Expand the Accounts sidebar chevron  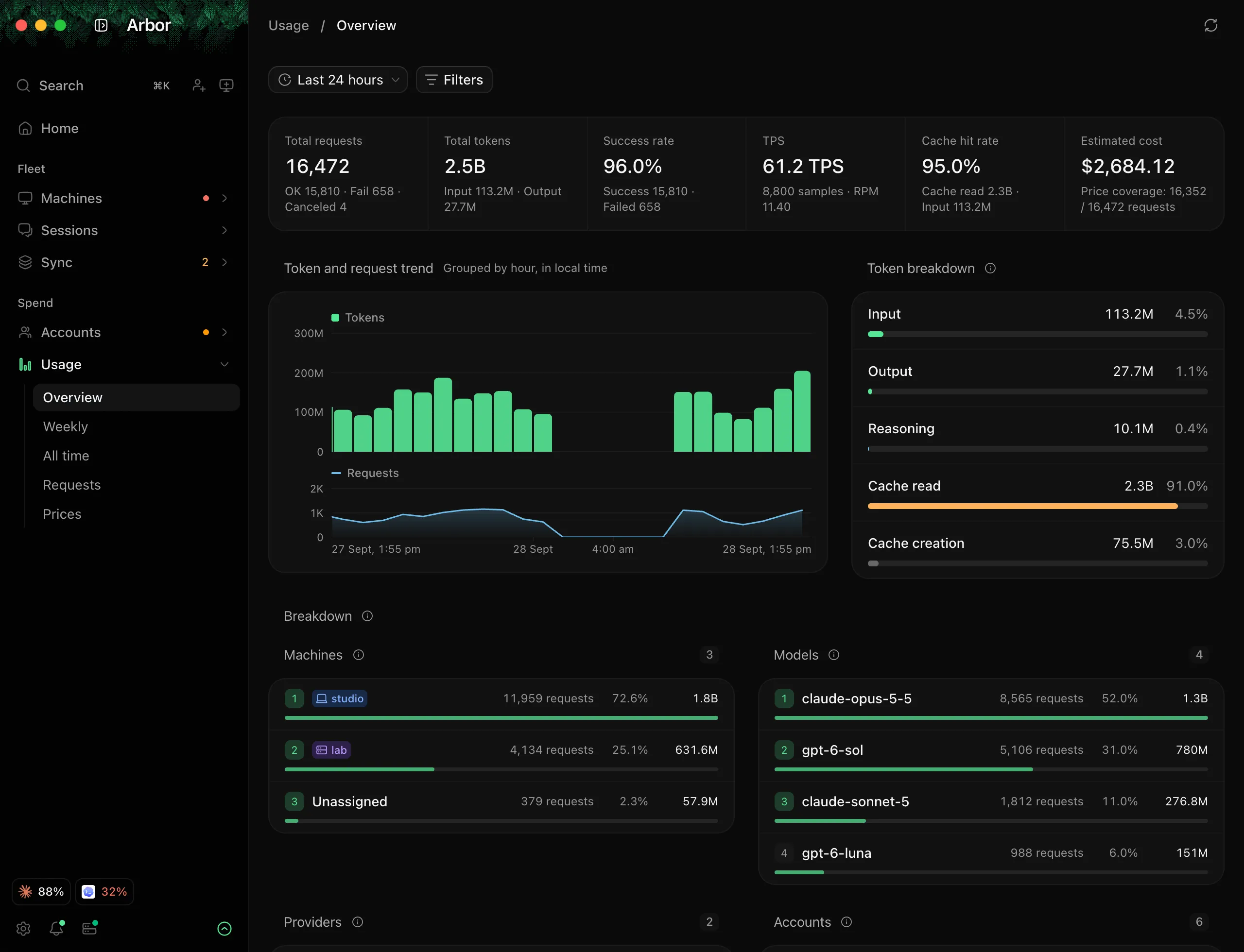[x=225, y=333]
